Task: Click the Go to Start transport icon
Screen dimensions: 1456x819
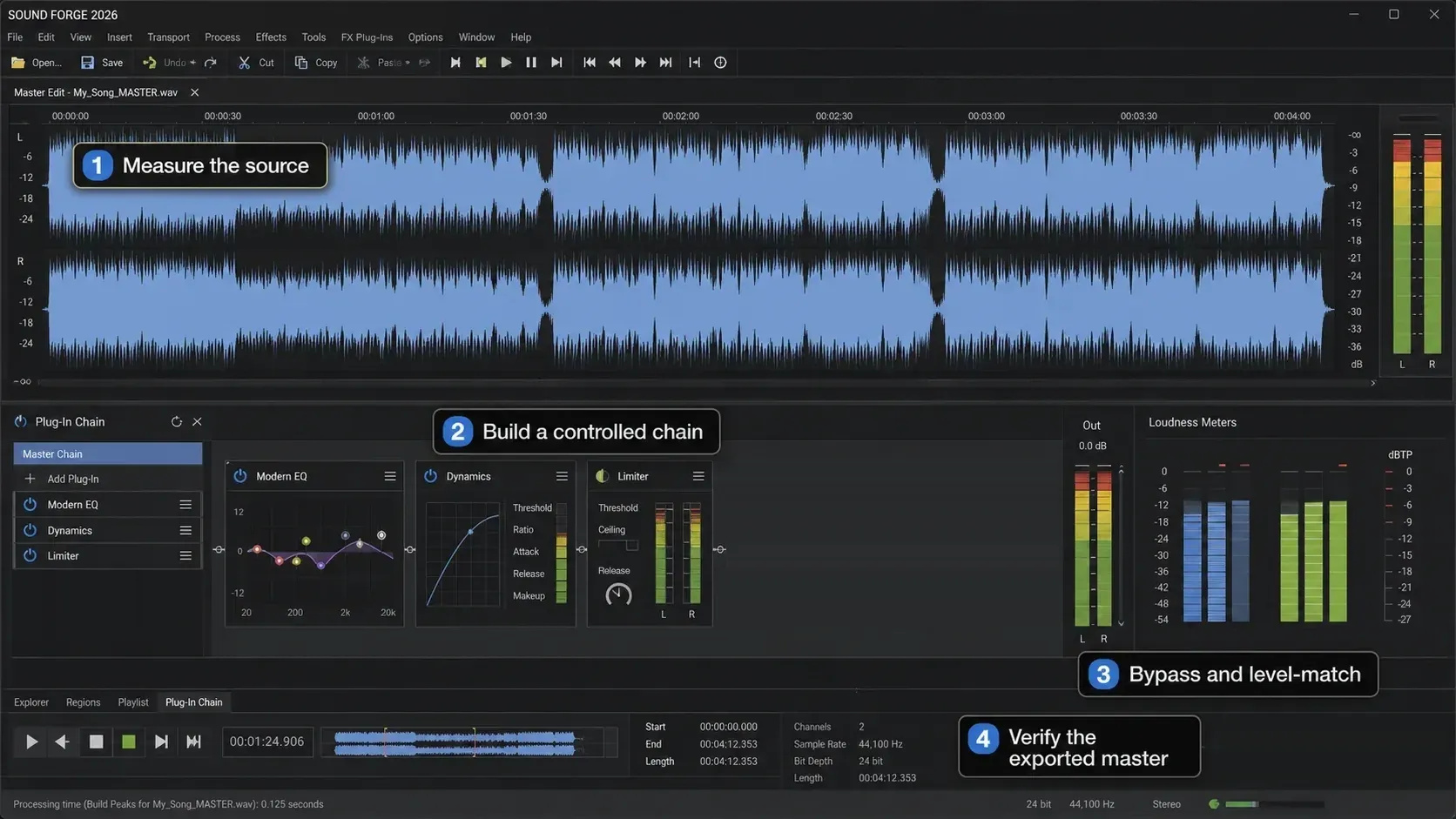Action: coord(590,63)
